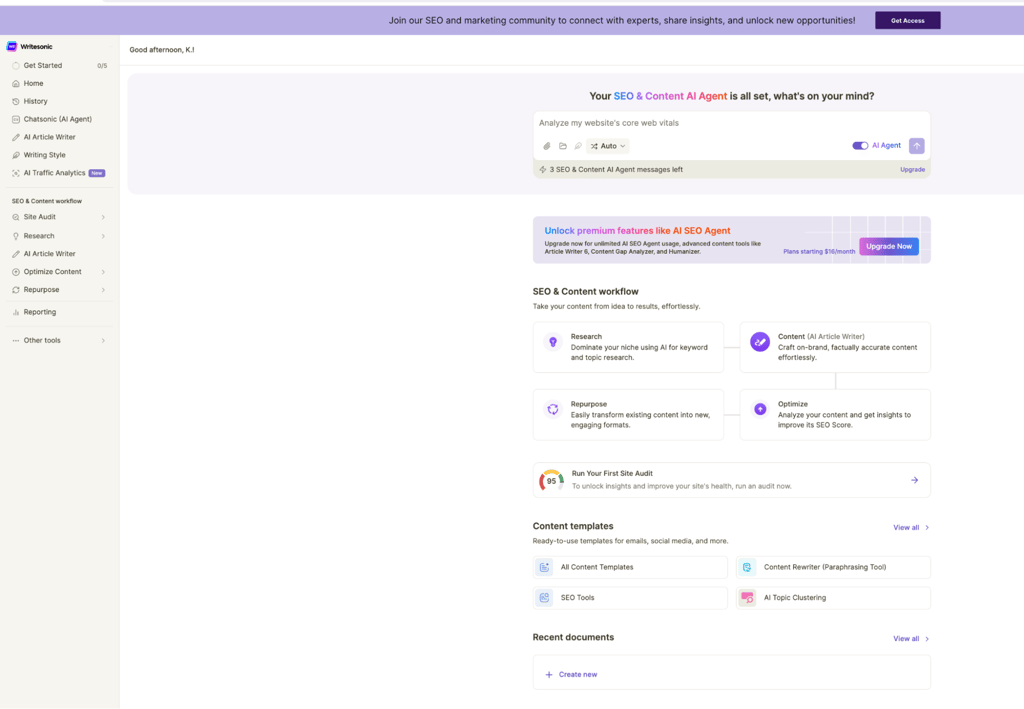Screen dimensions: 1024x709
Task: Click the brush icon next to Auto dropdown
Action: pos(578,146)
